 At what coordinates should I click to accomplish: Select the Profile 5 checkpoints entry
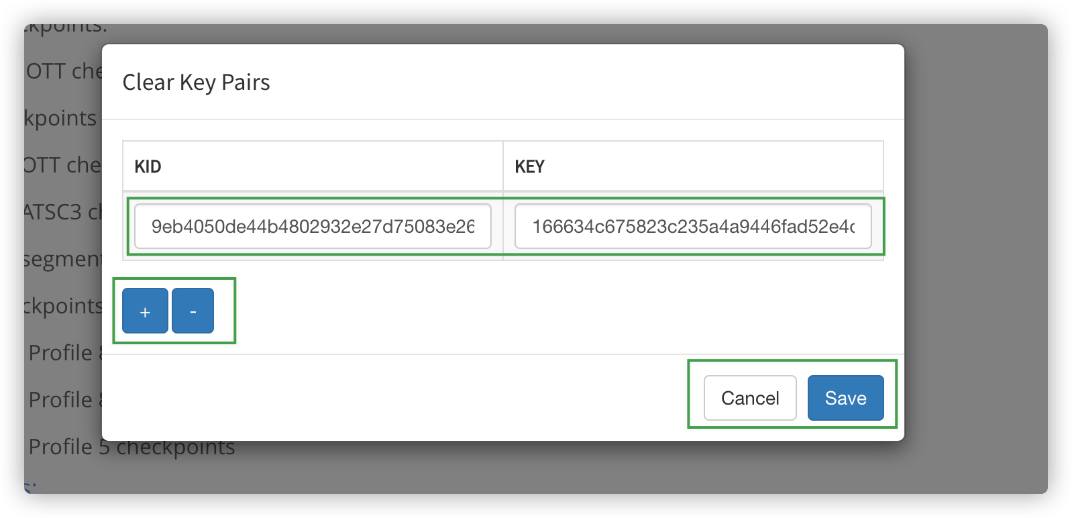click(x=131, y=447)
